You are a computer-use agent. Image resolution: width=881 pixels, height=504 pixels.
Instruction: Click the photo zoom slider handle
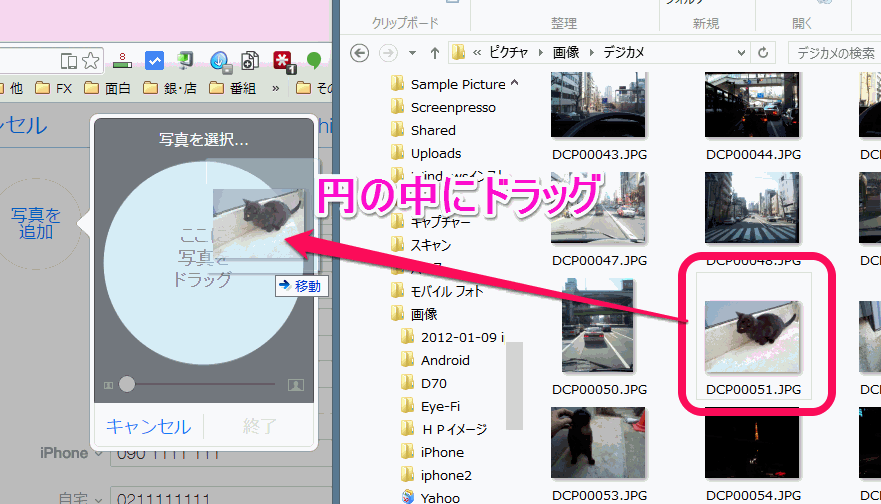127,384
